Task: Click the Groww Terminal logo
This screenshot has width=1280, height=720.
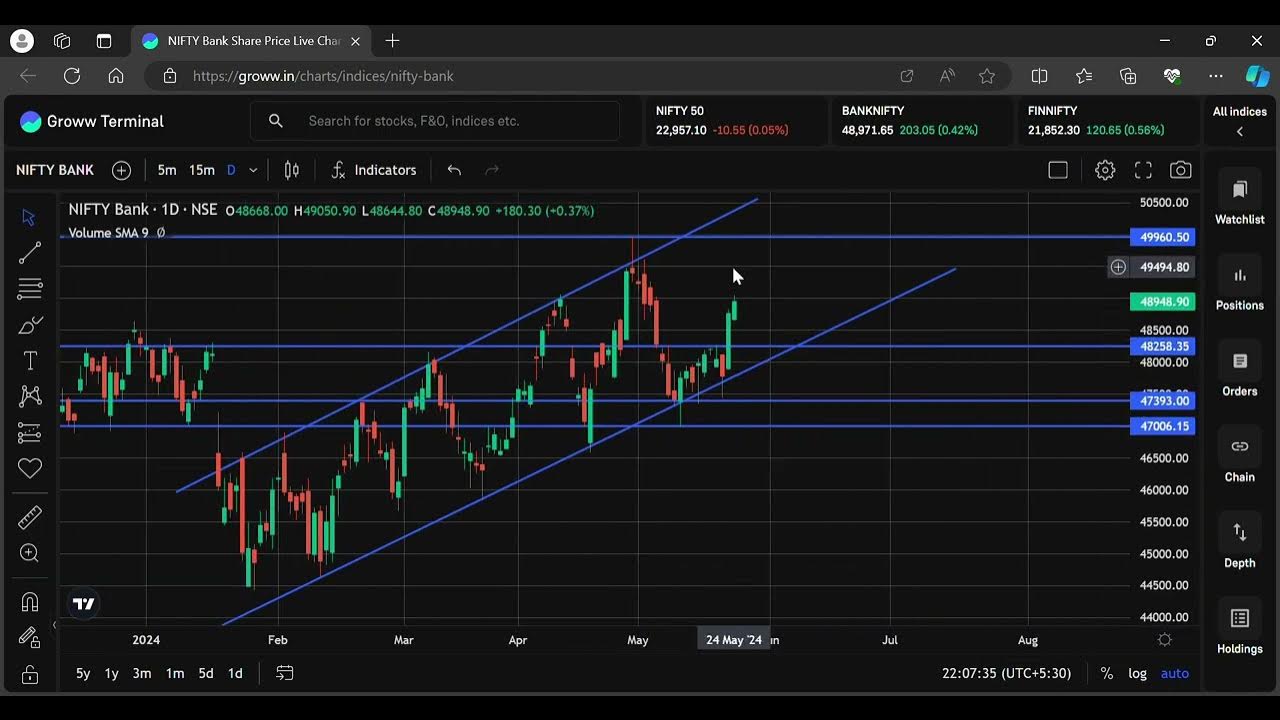Action: [91, 121]
